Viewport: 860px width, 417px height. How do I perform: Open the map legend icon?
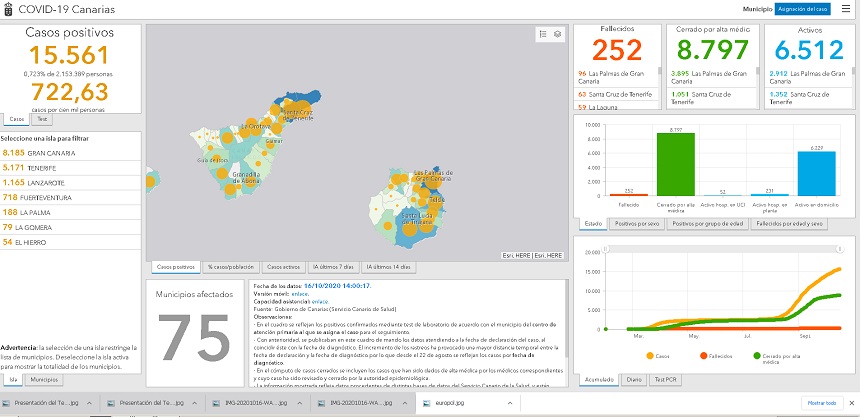pyautogui.click(x=542, y=34)
